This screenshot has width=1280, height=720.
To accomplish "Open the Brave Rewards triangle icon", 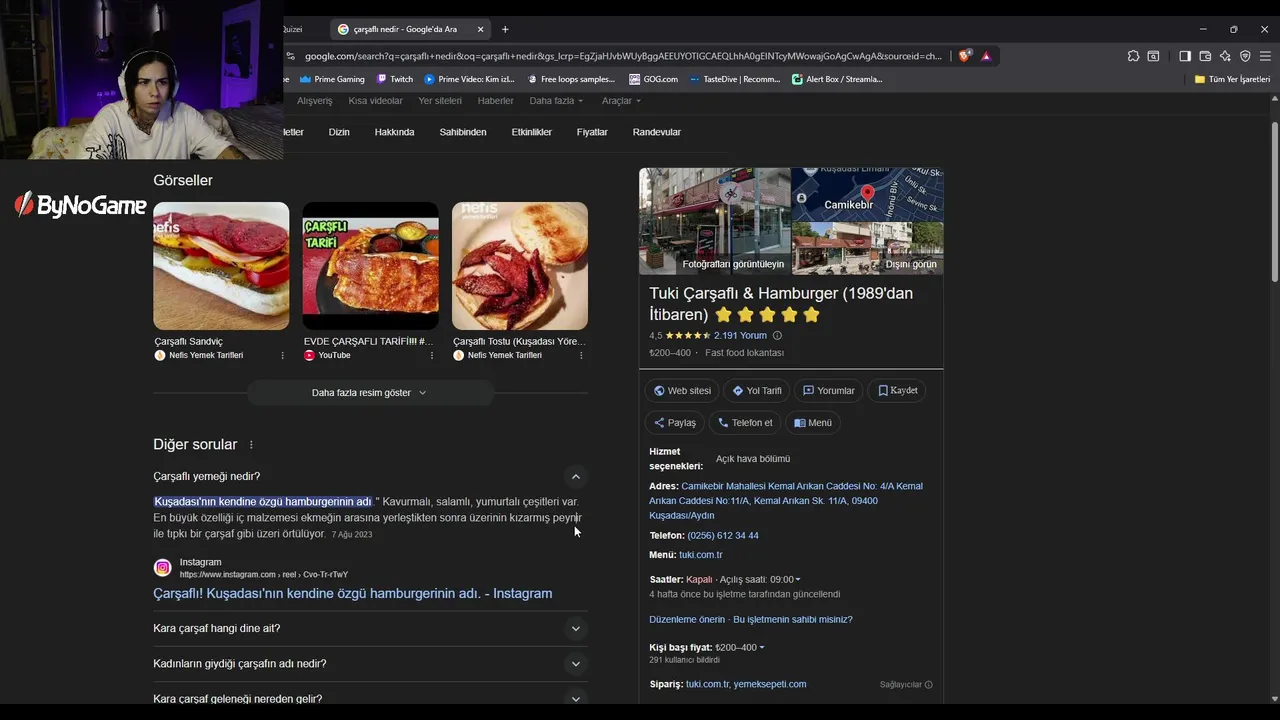I will (x=986, y=56).
